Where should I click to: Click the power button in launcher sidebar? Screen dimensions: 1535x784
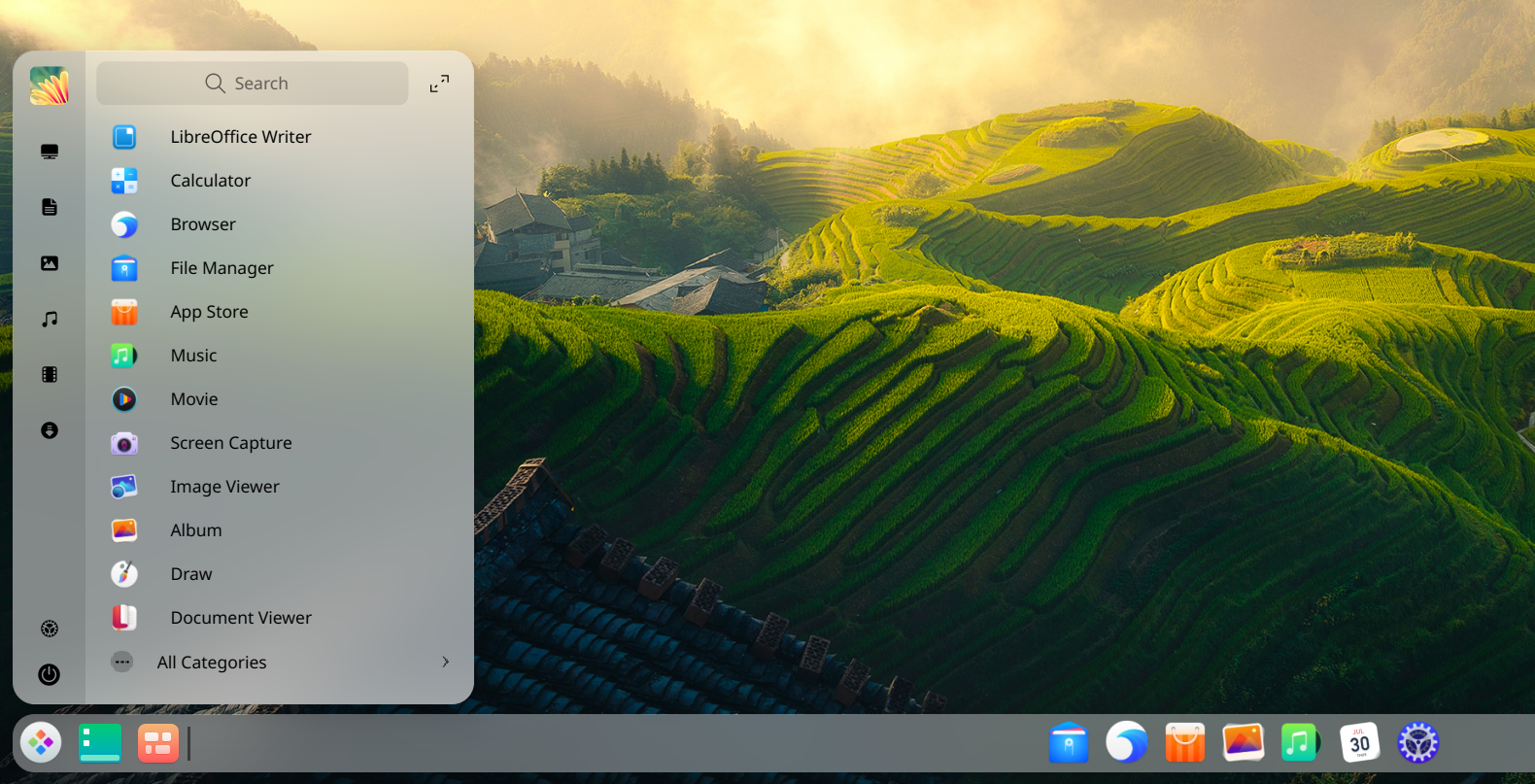pos(50,674)
